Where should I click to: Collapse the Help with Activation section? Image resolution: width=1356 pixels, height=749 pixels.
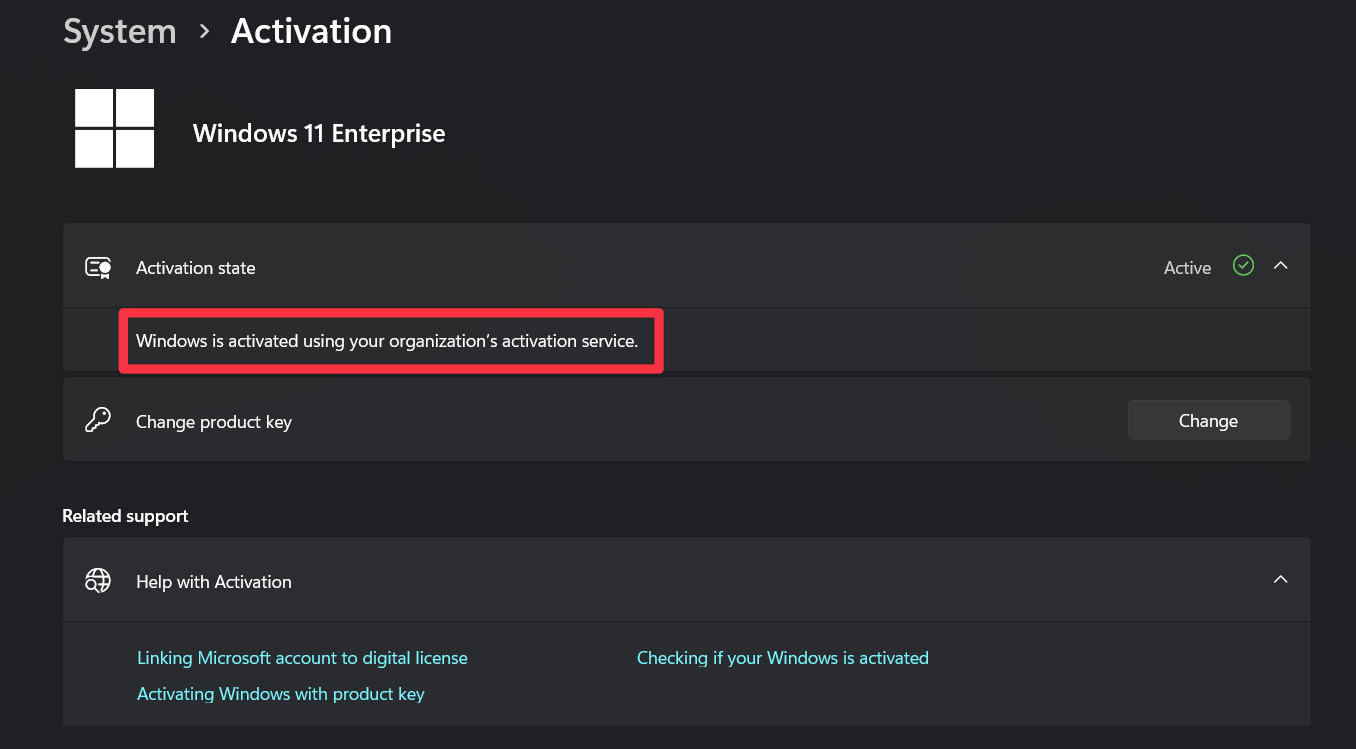point(1280,580)
